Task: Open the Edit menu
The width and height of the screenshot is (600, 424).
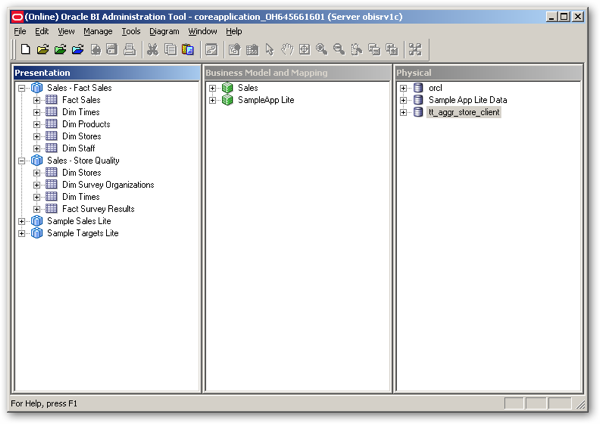Action: pyautogui.click(x=42, y=31)
